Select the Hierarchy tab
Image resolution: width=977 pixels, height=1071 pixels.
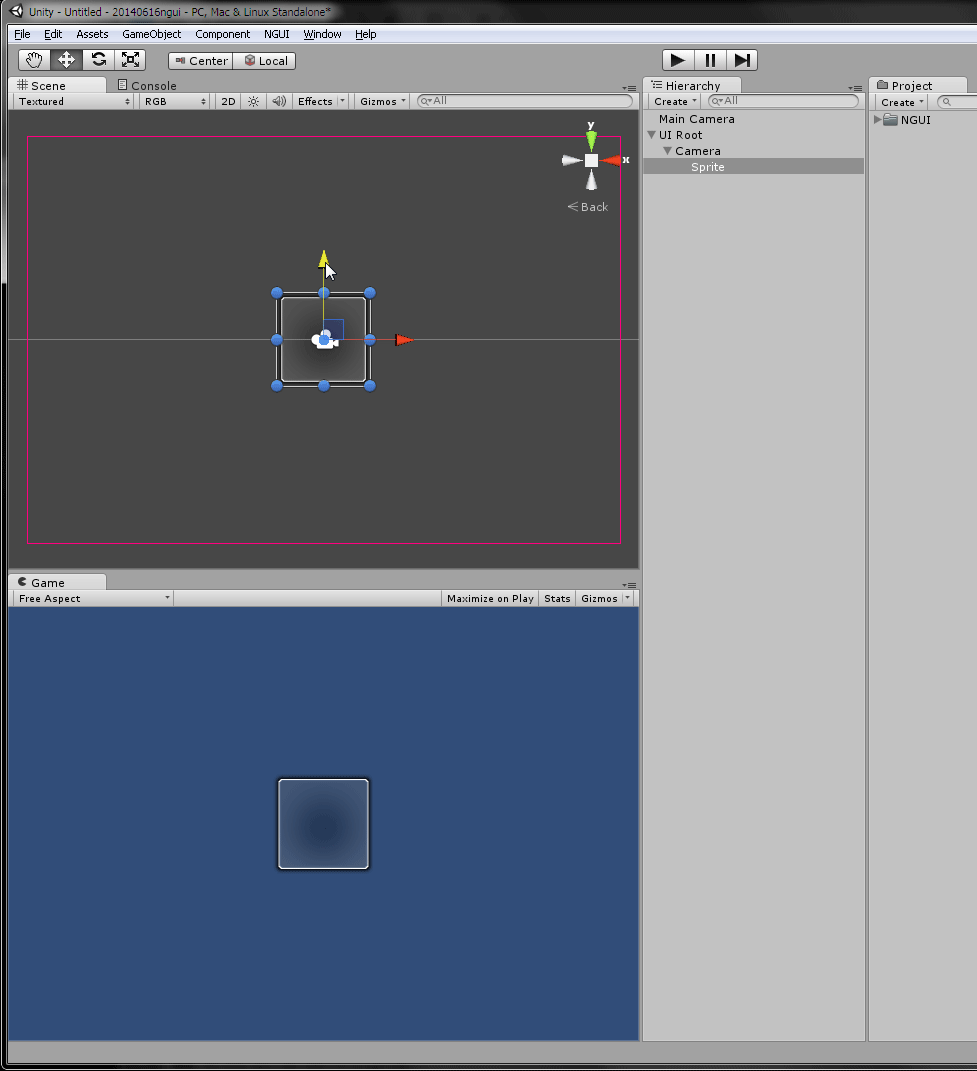tap(693, 85)
